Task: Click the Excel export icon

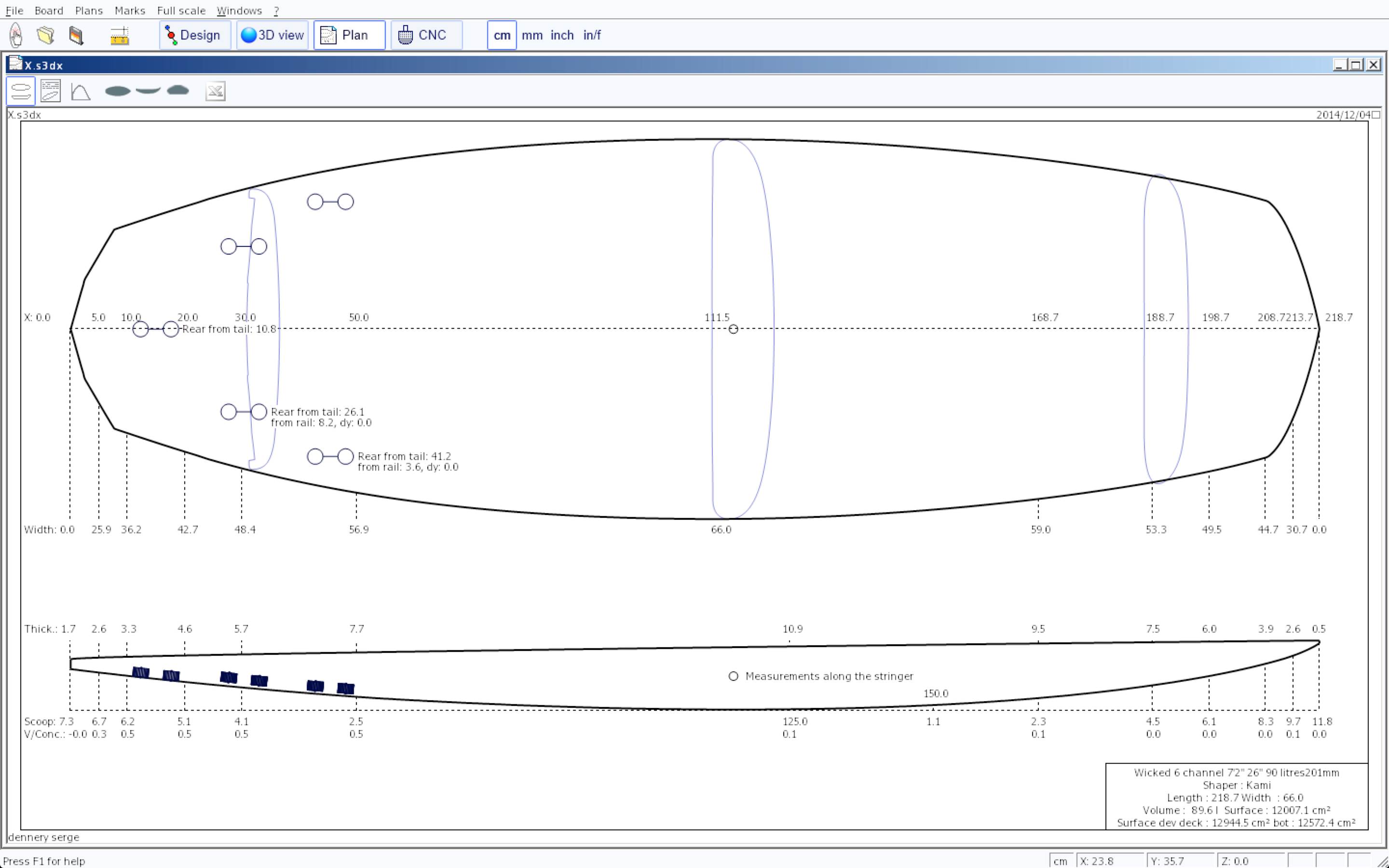Action: 215,91
